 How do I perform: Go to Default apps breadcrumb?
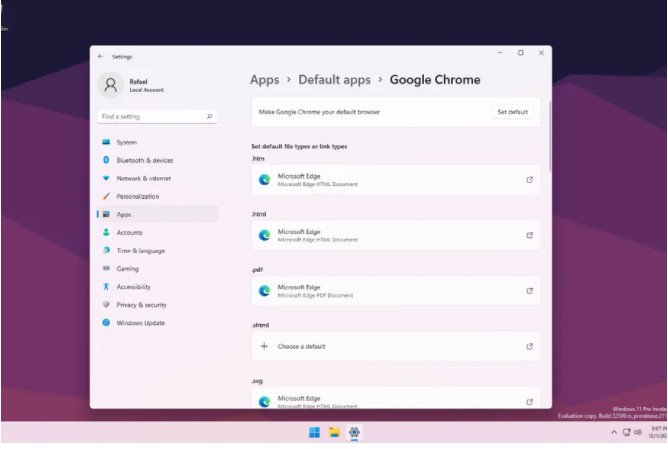[334, 80]
